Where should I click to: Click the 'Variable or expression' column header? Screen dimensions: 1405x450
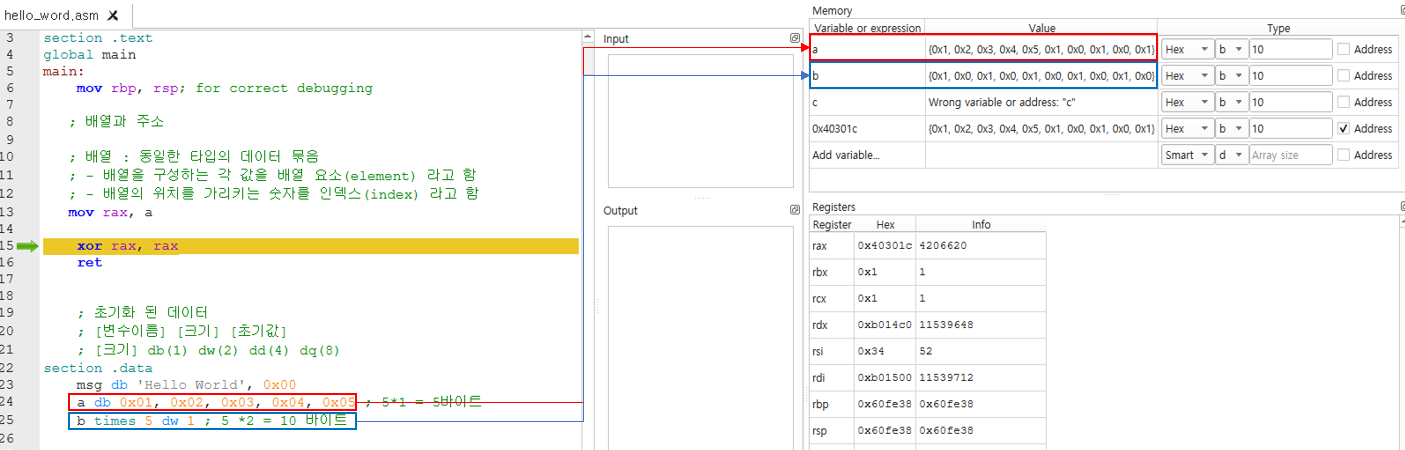867,28
